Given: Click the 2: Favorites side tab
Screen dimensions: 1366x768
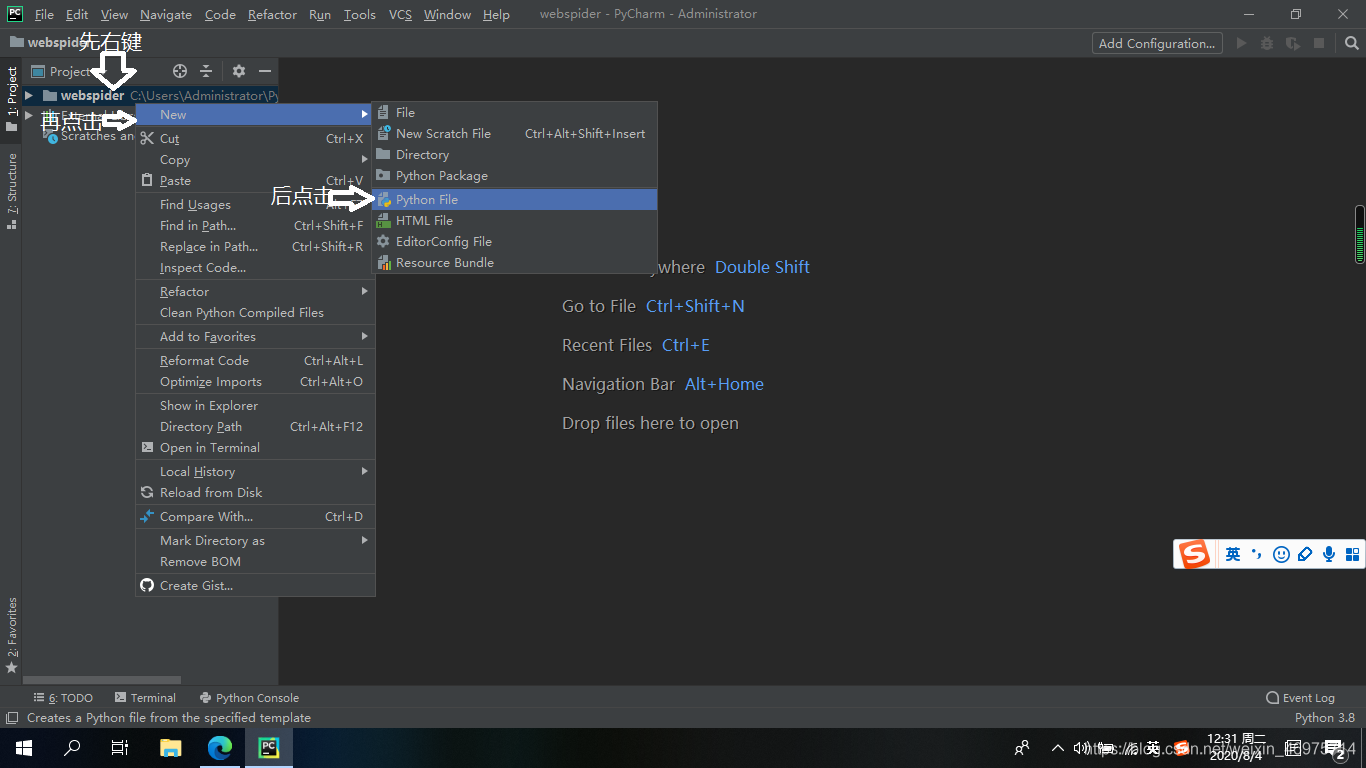Looking at the screenshot, I should pyautogui.click(x=12, y=635).
